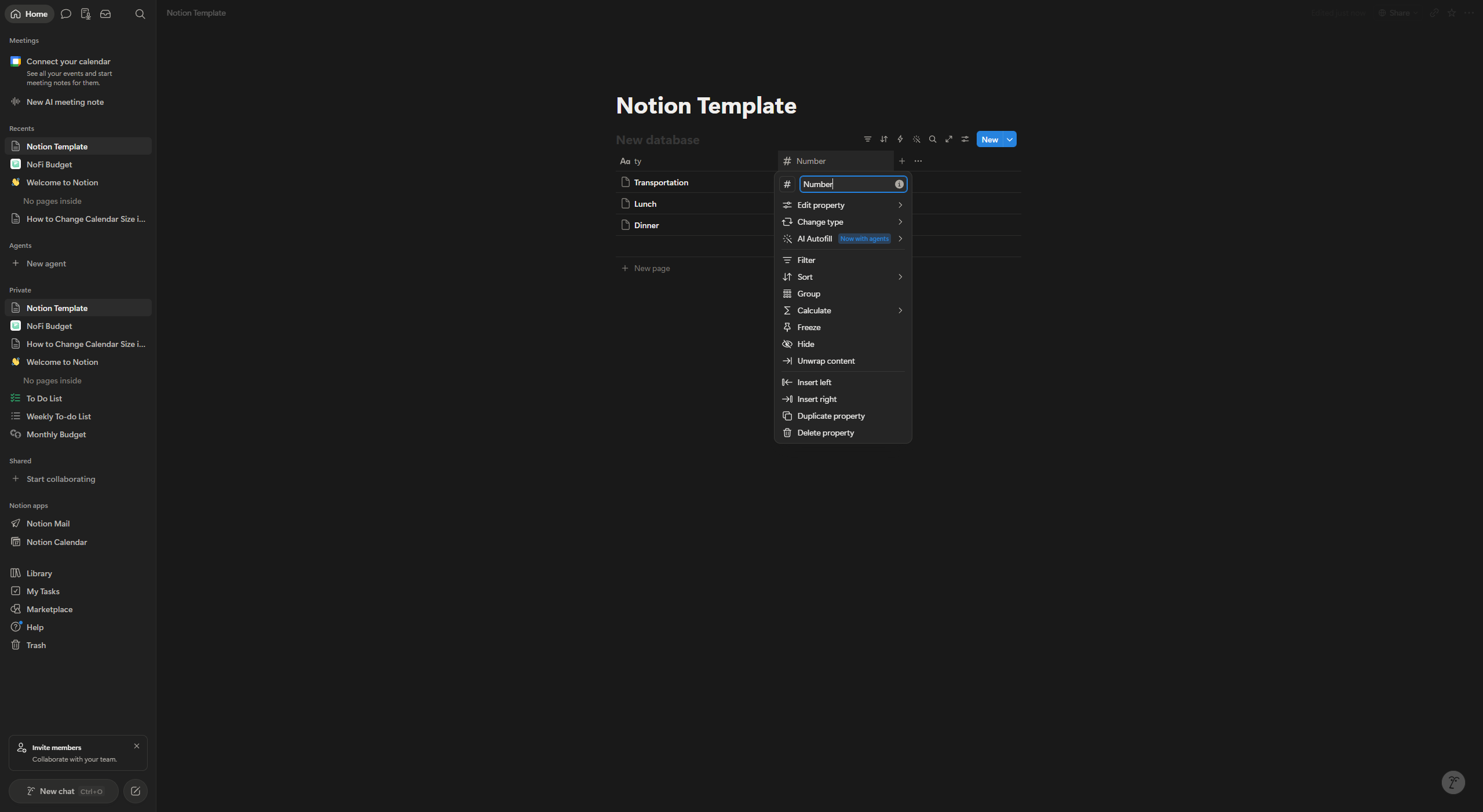The image size is (1483, 812).
Task: Hide the Number property
Action: pyautogui.click(x=843, y=344)
